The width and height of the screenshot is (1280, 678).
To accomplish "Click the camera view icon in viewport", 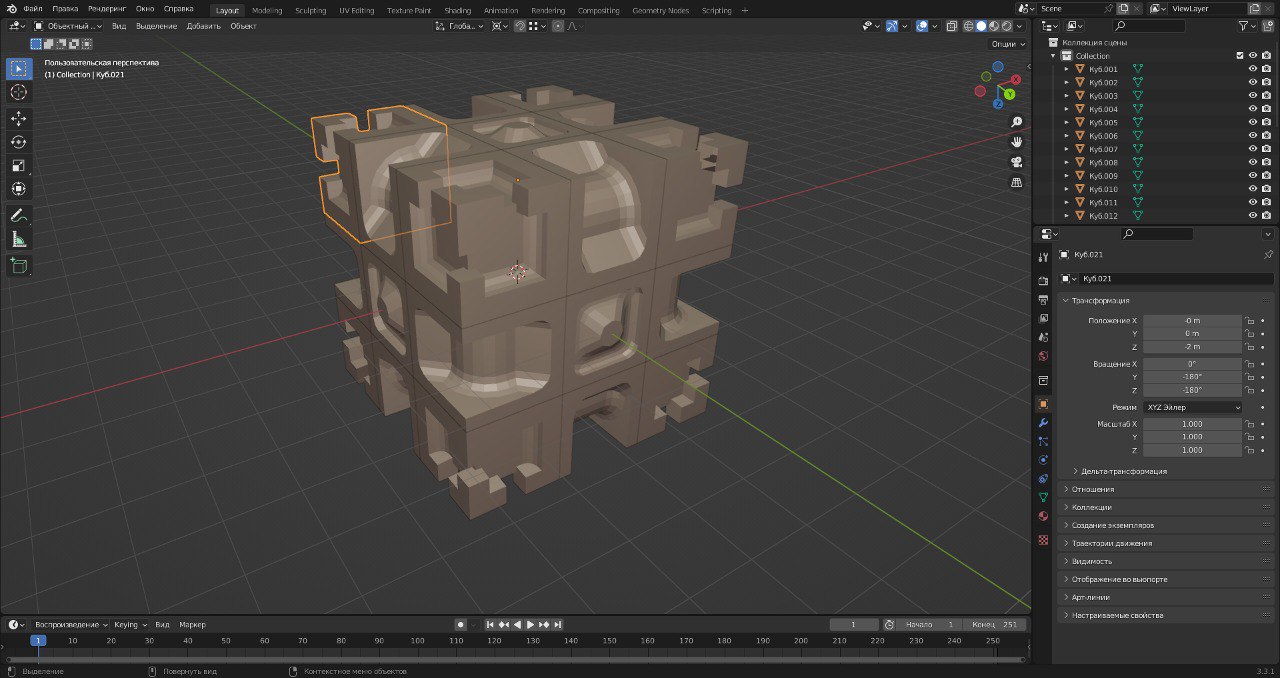I will pos(1017,162).
